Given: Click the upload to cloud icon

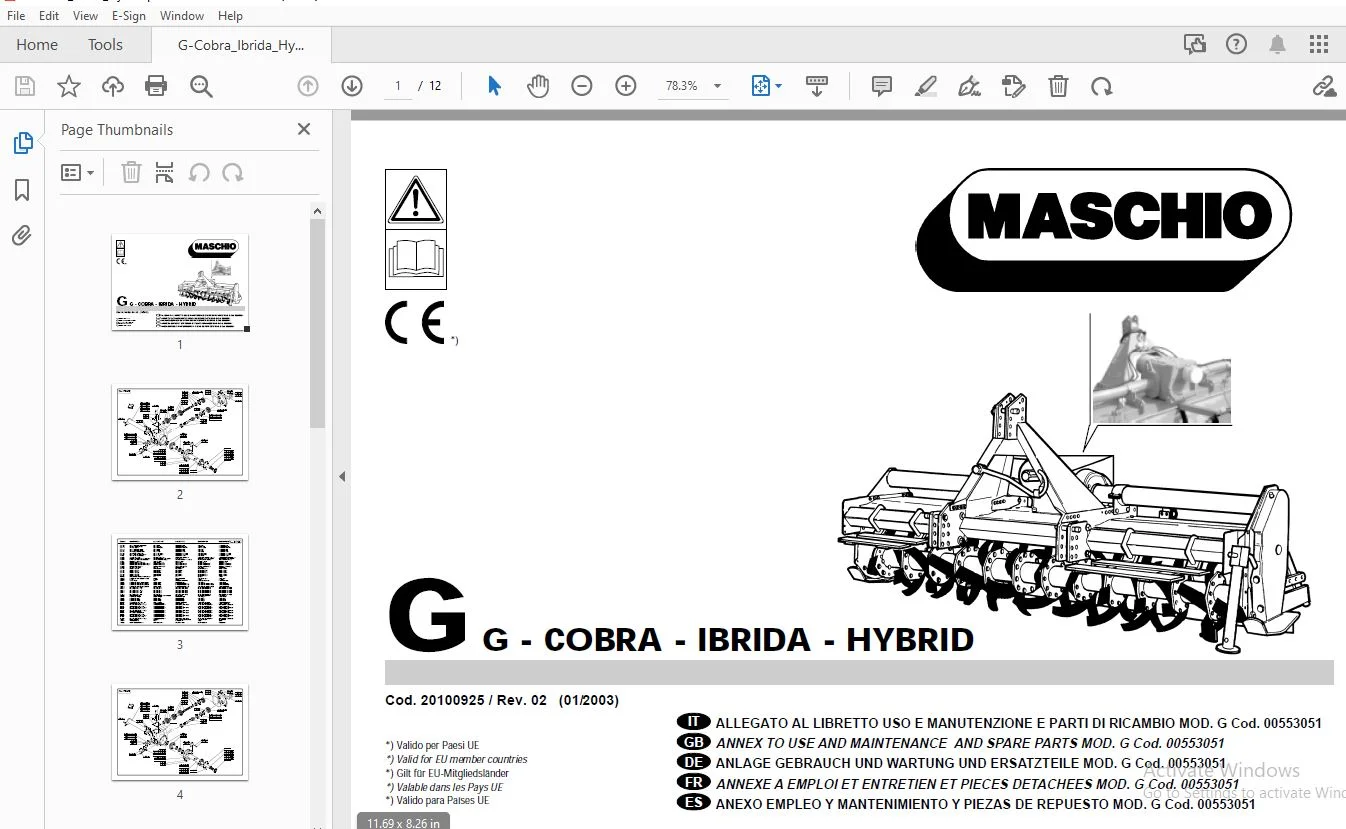Looking at the screenshot, I should pos(113,87).
